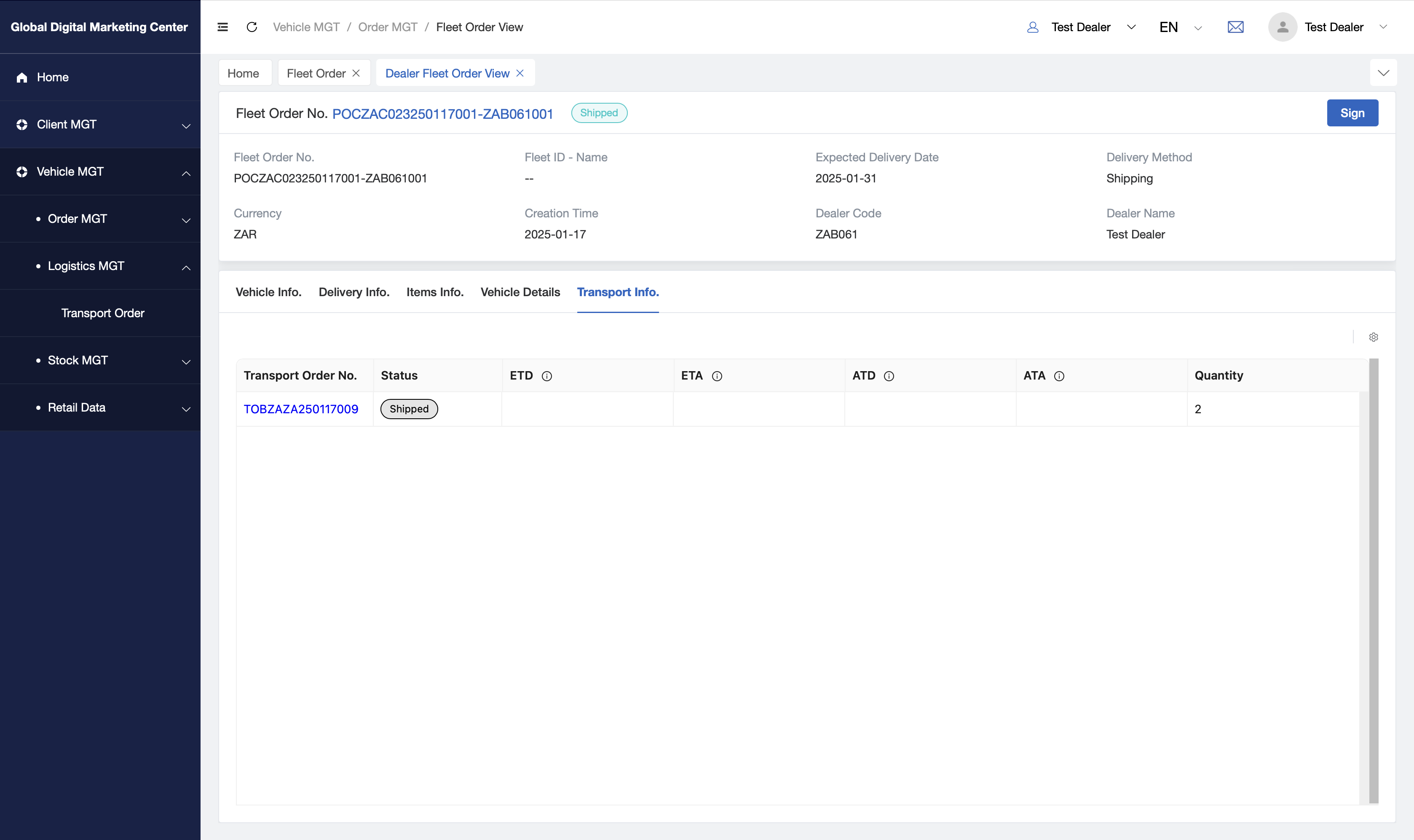Click the Creation Time value 2025-01-17
Viewport: 1414px width, 840px height.
tap(555, 234)
